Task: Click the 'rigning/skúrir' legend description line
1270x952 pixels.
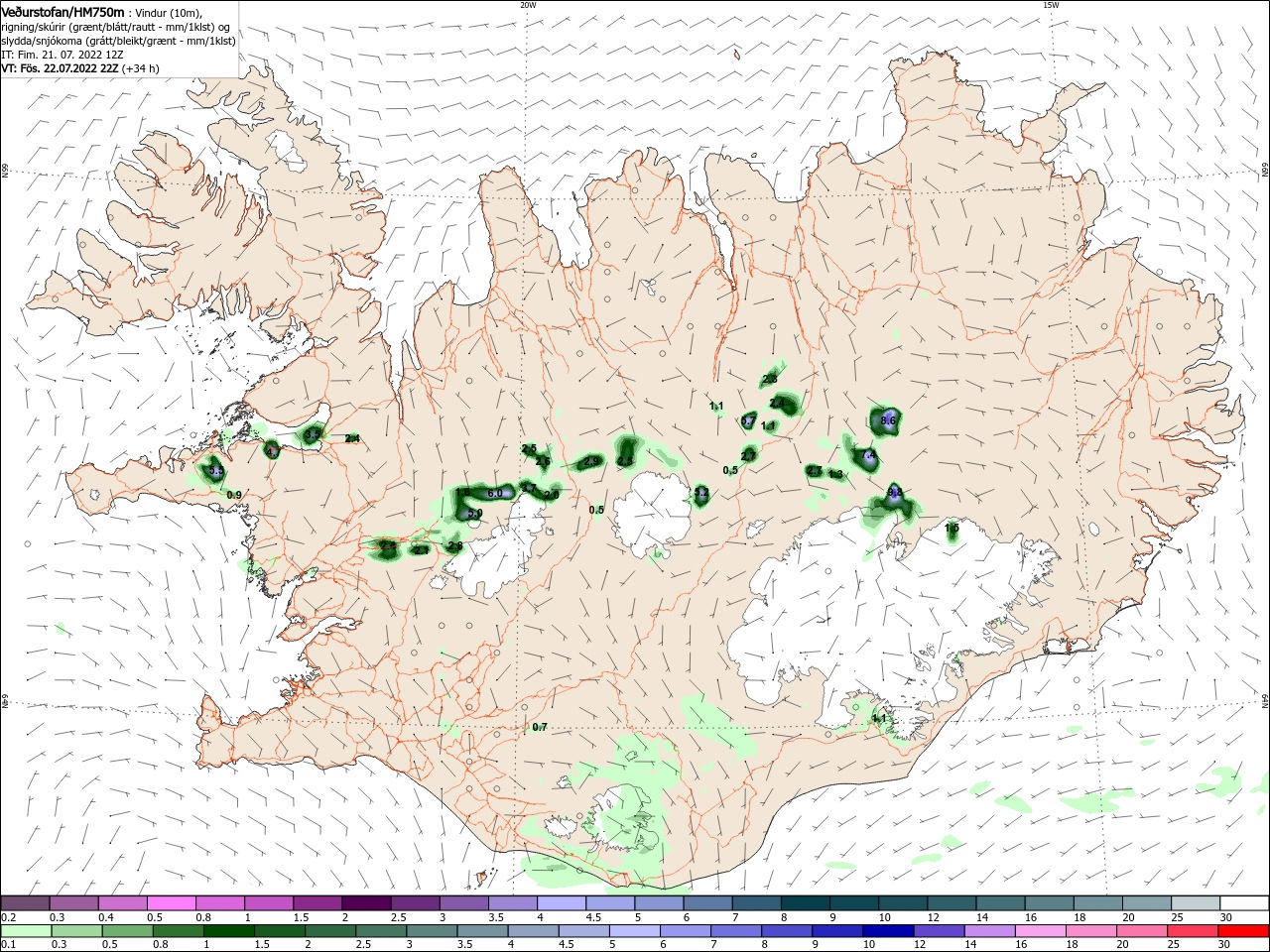Action: pyautogui.click(x=114, y=27)
